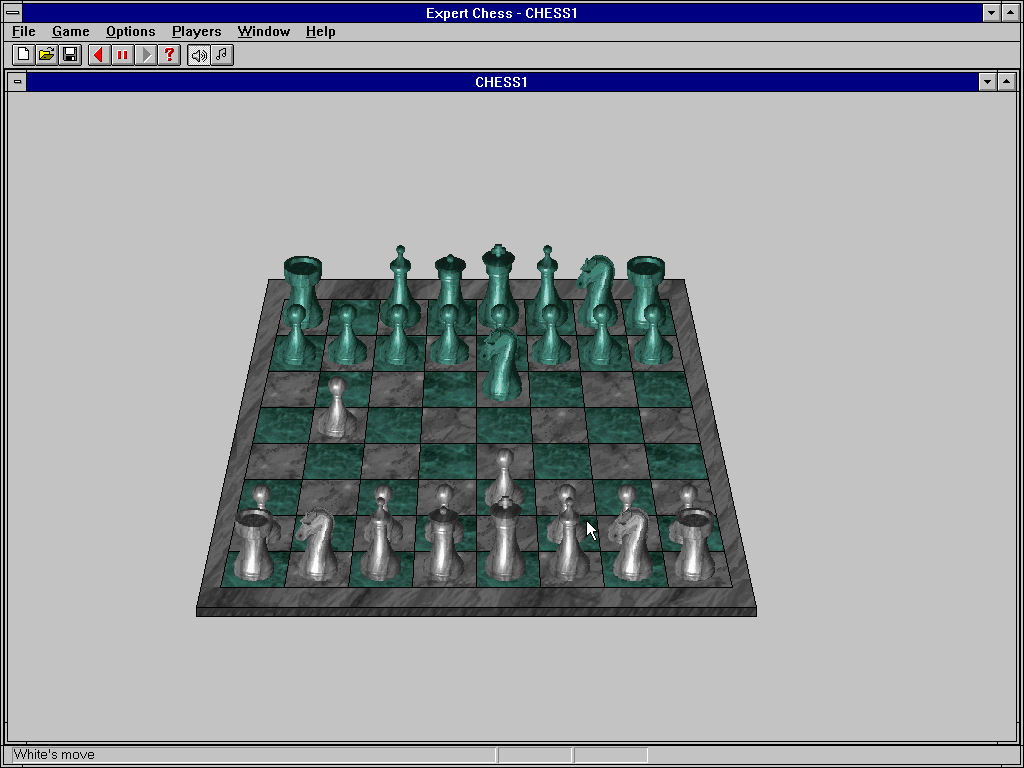Image resolution: width=1024 pixels, height=768 pixels.
Task: Select the white kingside rook
Action: pyautogui.click(x=696, y=545)
